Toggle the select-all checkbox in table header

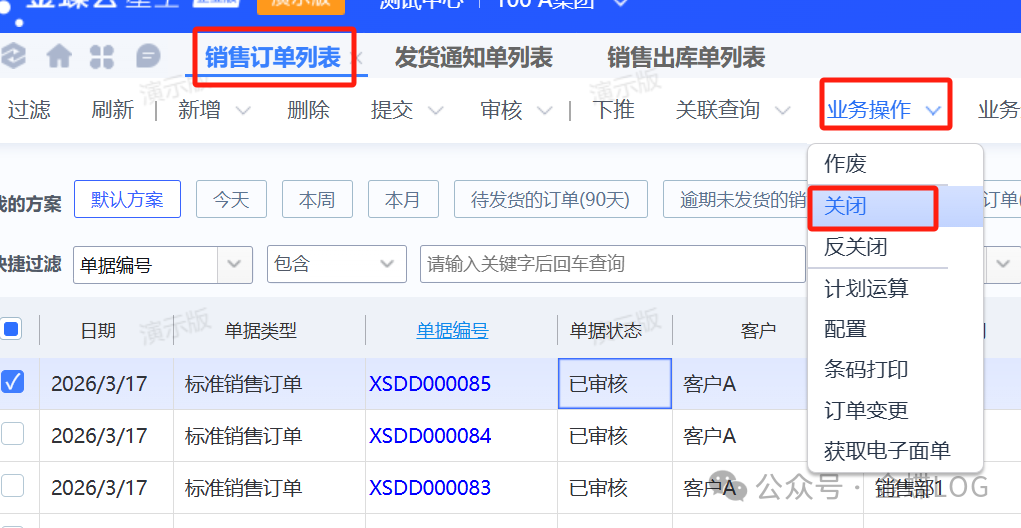(12, 329)
